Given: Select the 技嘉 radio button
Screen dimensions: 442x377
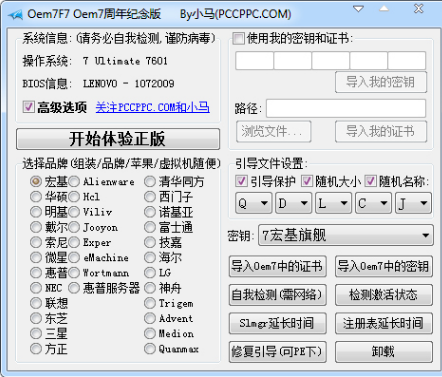Looking at the screenshot, I should [x=150, y=242].
